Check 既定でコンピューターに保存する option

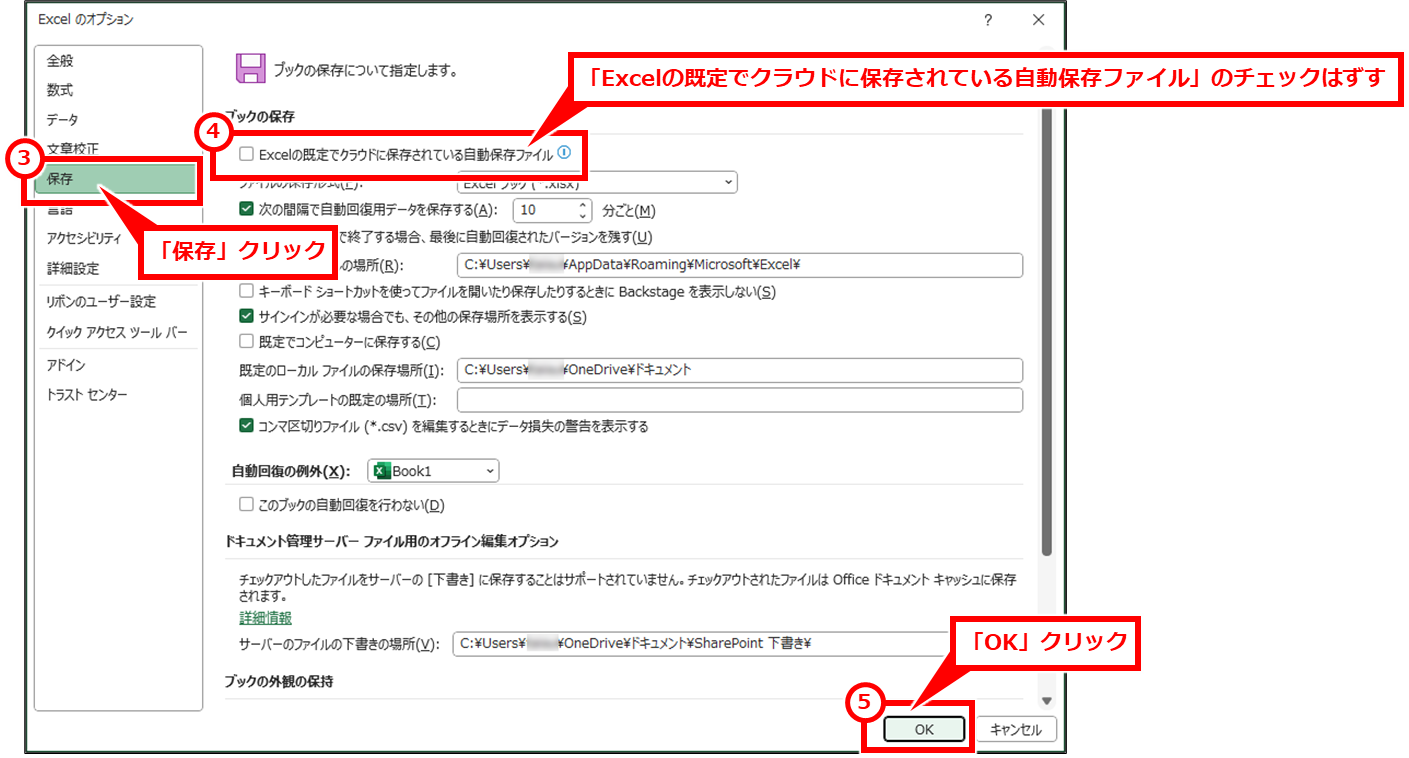coord(247,342)
